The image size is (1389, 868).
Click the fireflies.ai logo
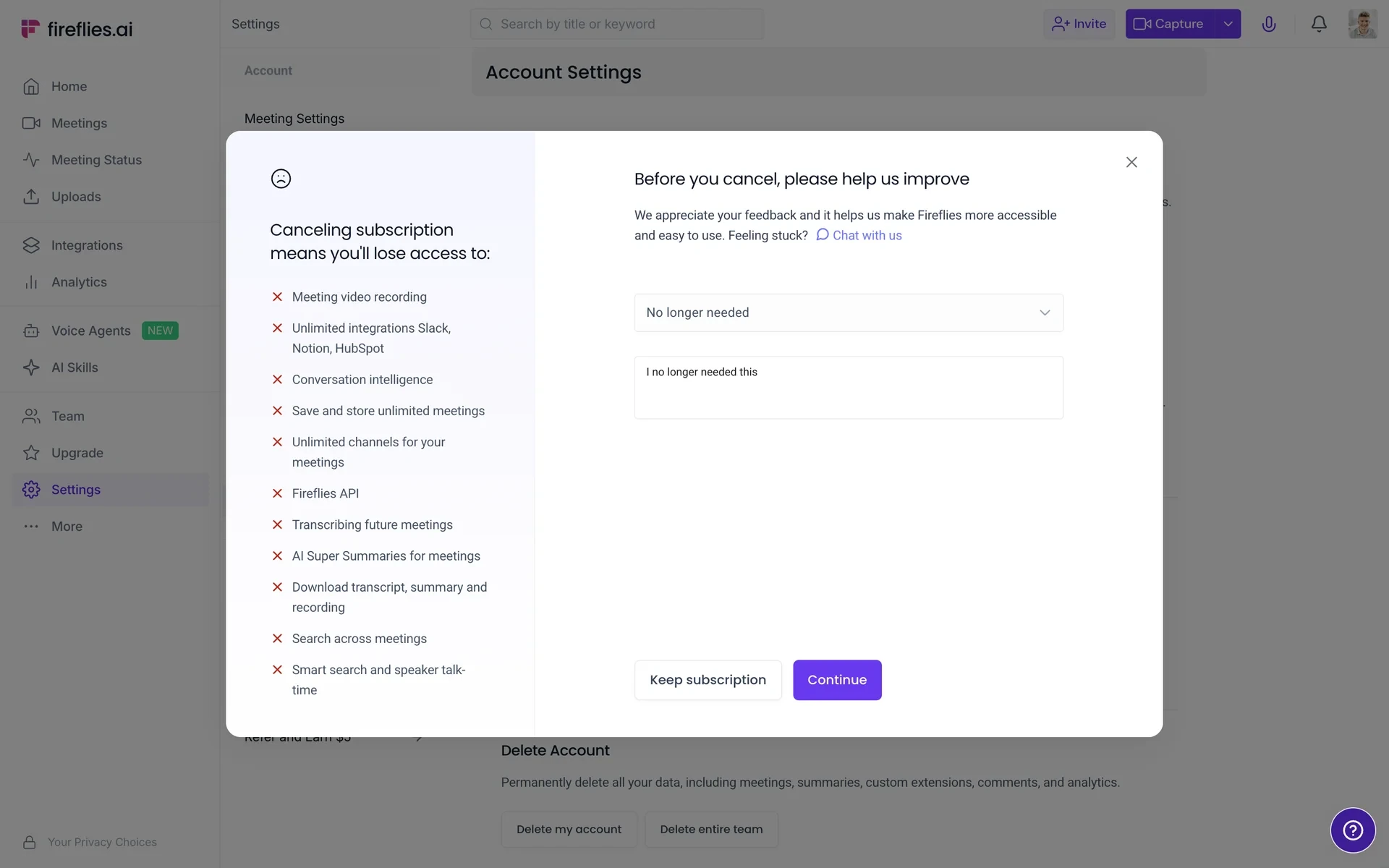click(77, 29)
